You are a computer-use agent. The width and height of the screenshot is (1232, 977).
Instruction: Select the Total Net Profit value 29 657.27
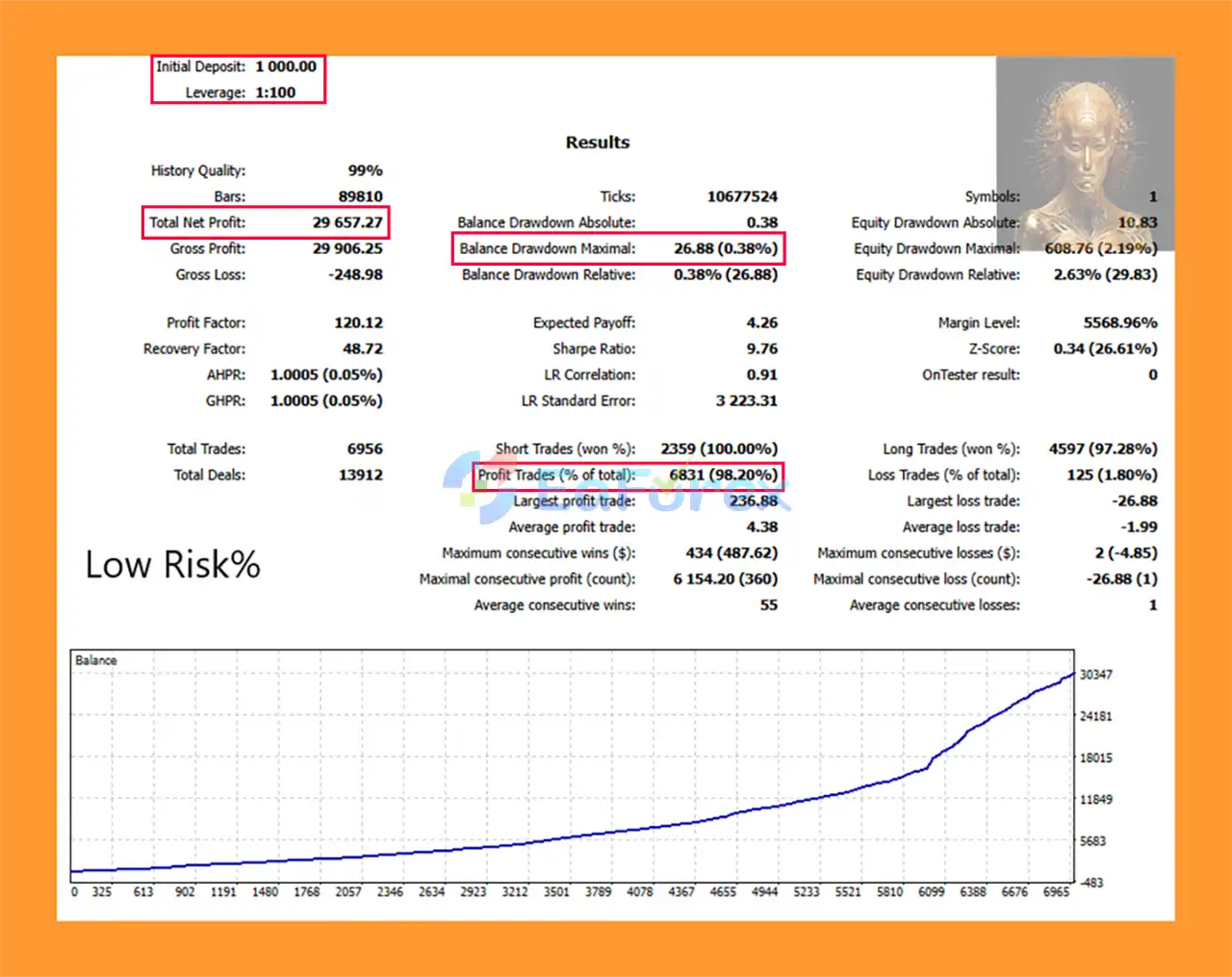[347, 222]
